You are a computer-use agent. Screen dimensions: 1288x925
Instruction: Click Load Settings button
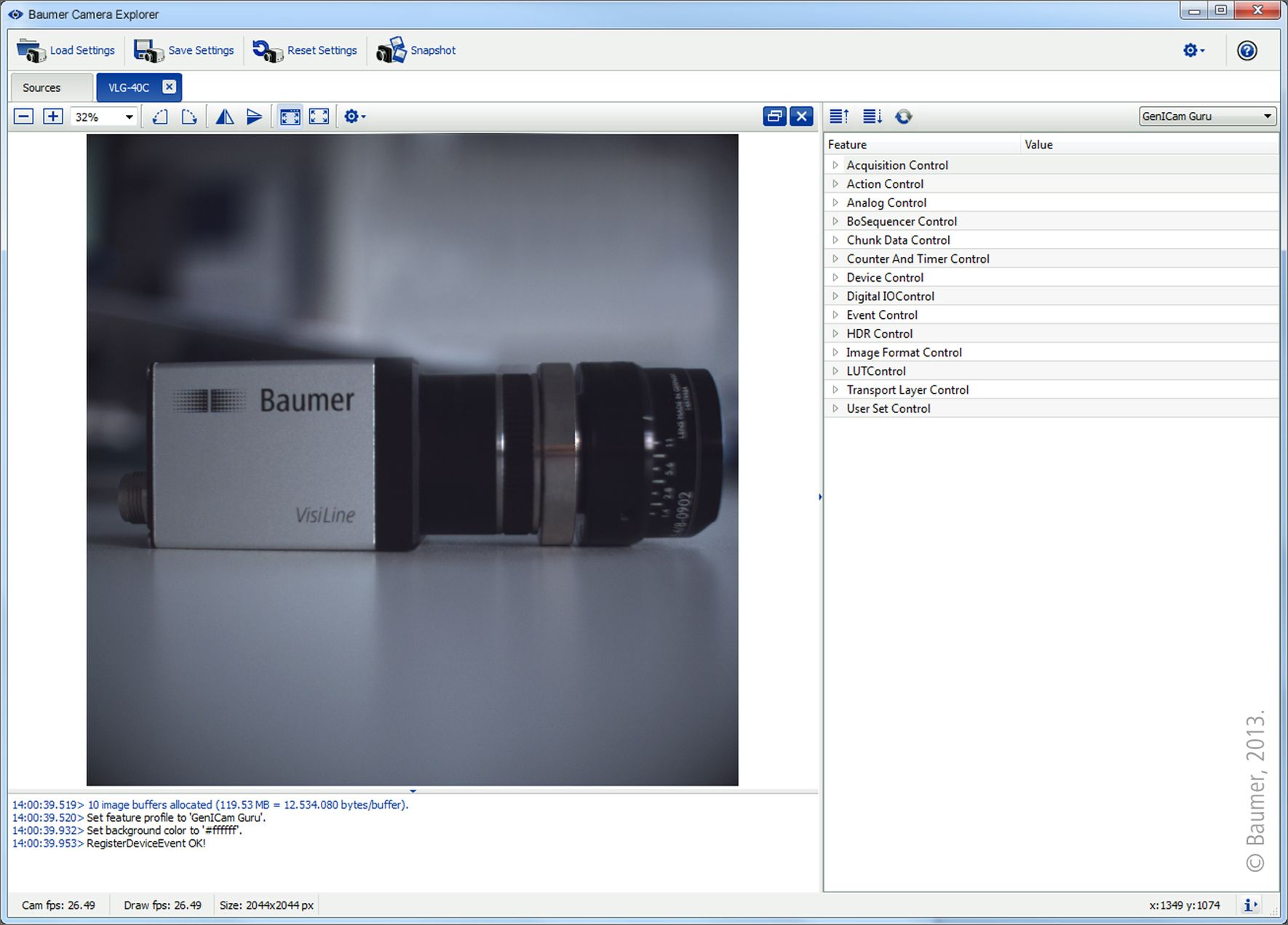point(66,50)
